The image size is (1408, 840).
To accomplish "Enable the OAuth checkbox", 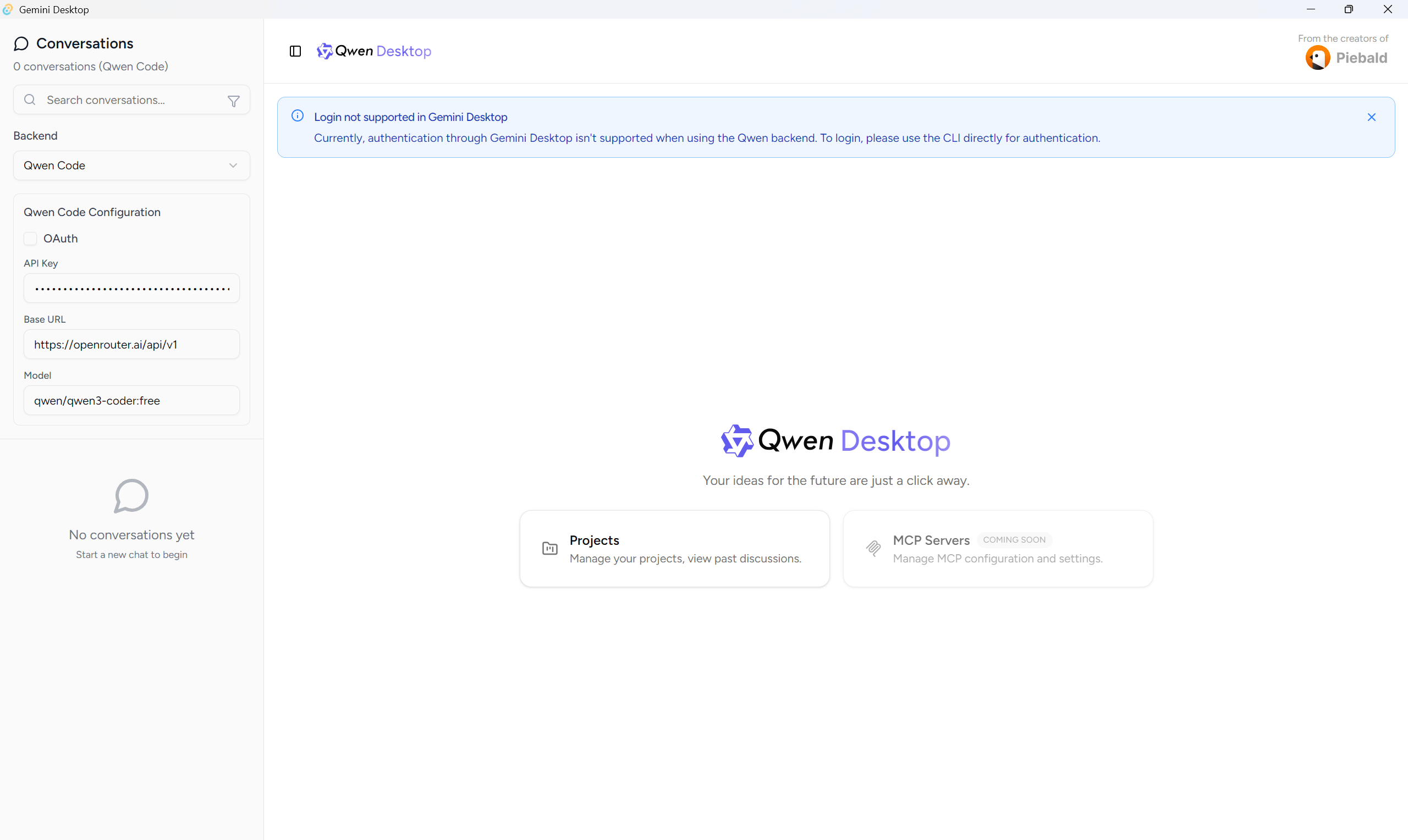I will [30, 238].
